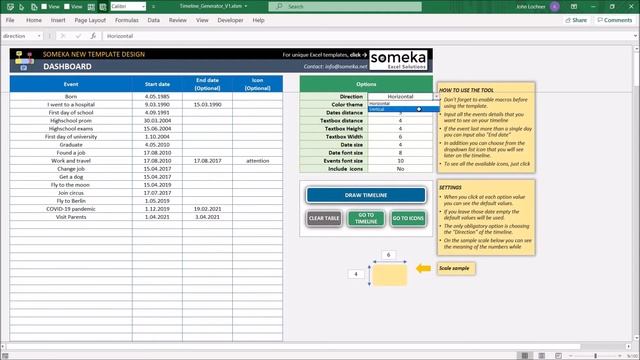Click the Enter checkmark in formula bar
The image size is (640, 360).
(x=78, y=36)
